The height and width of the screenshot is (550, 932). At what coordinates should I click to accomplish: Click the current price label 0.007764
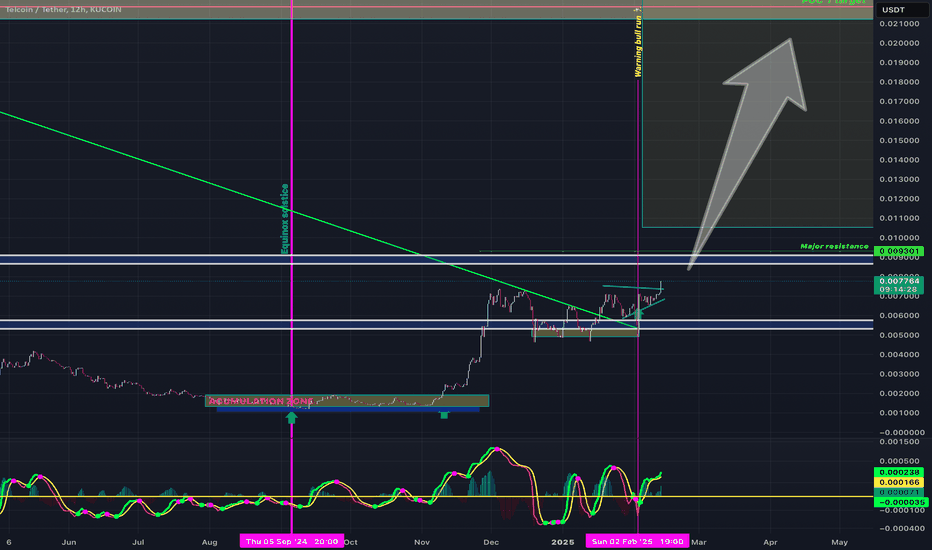coord(899,281)
